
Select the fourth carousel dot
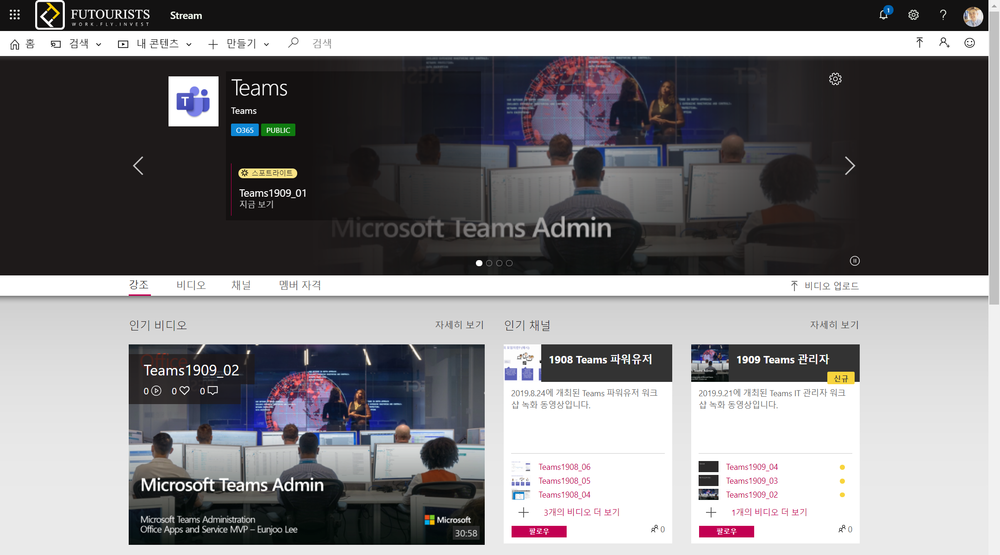pos(509,263)
